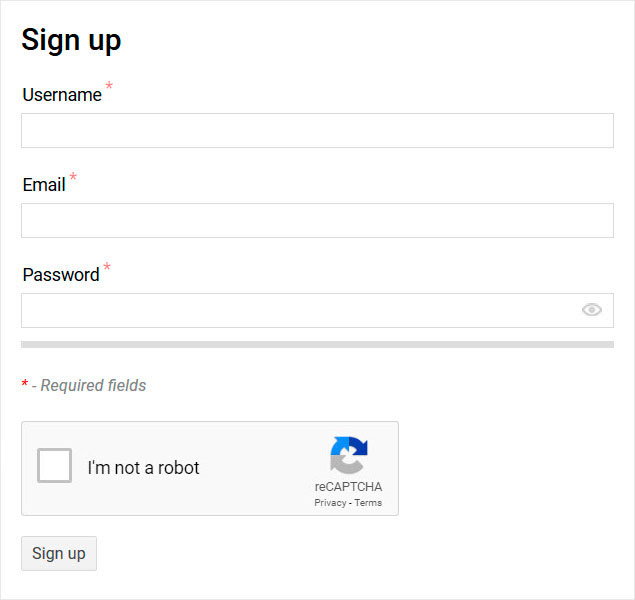The image size is (635, 600).
Task: Click the Sign up page heading
Action: [x=71, y=40]
